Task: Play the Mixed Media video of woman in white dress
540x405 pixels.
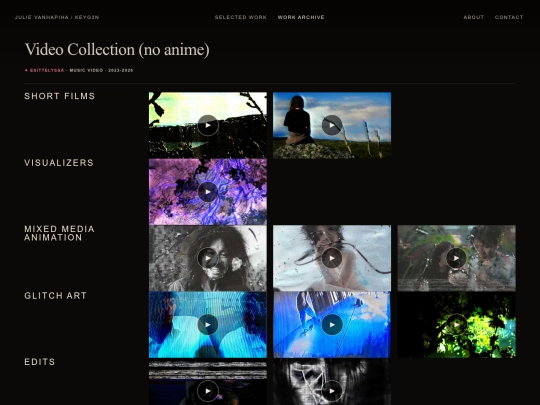Action: [332, 258]
